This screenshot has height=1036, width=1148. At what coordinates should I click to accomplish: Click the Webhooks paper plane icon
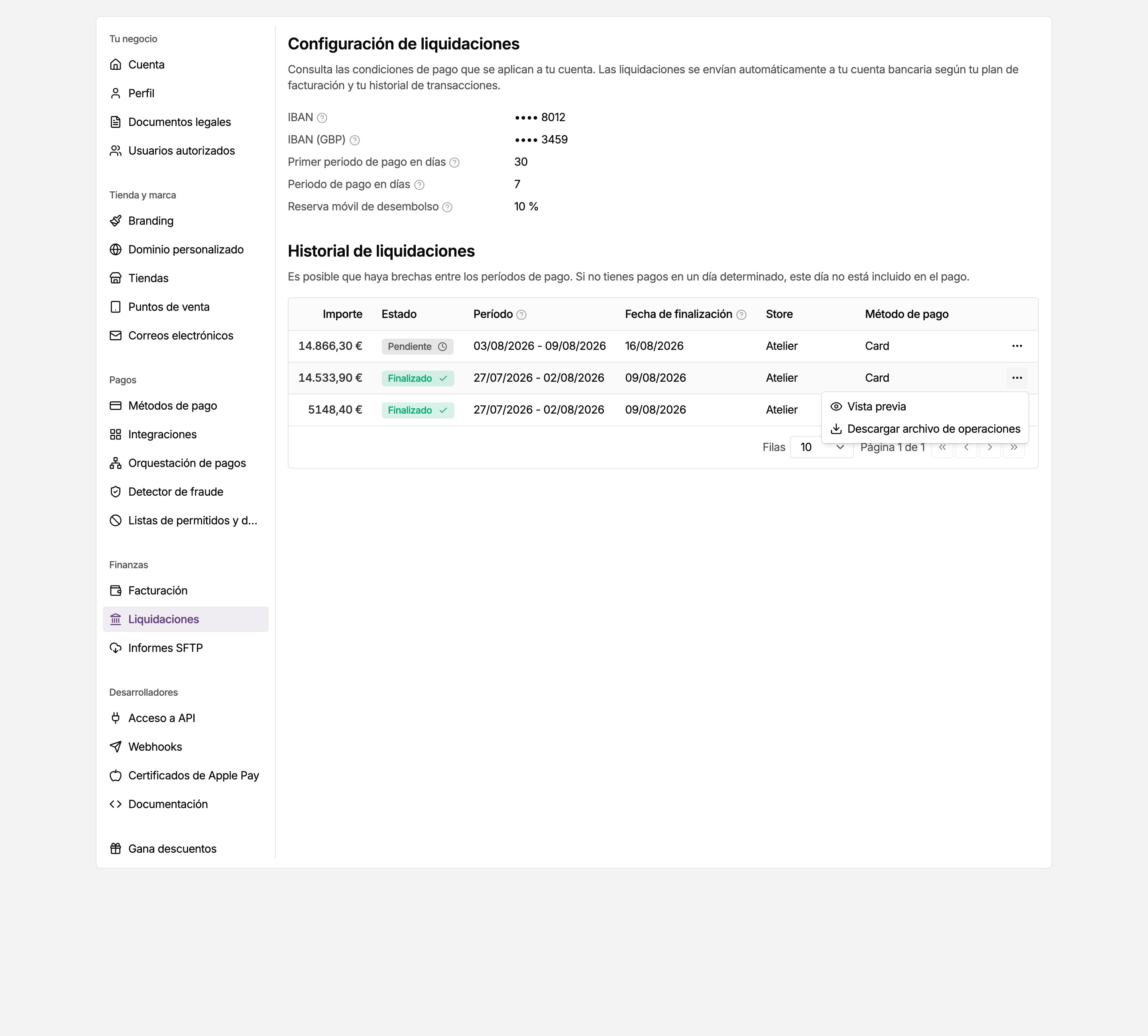point(116,747)
